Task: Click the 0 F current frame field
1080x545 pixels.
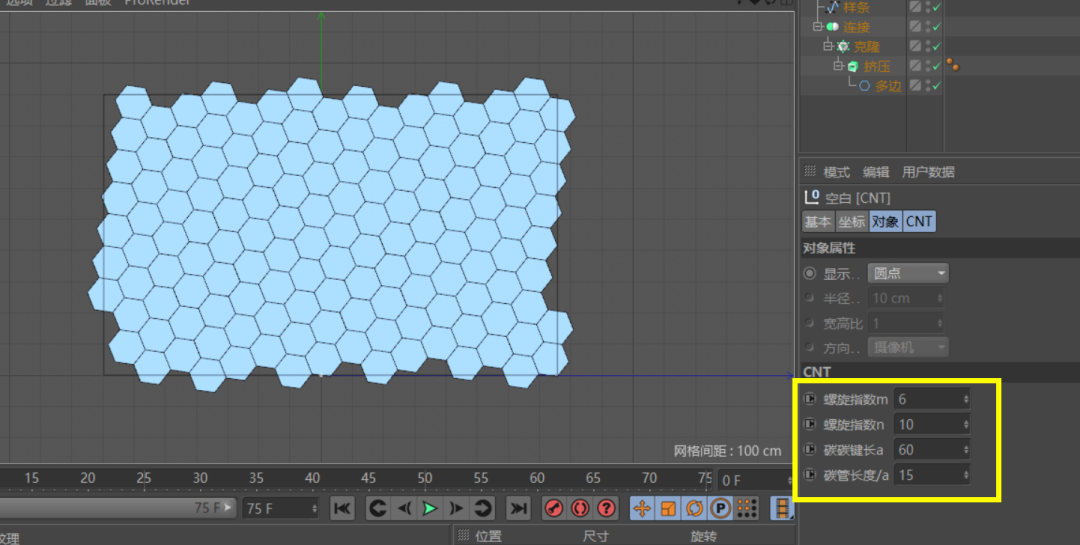Action: [x=756, y=480]
